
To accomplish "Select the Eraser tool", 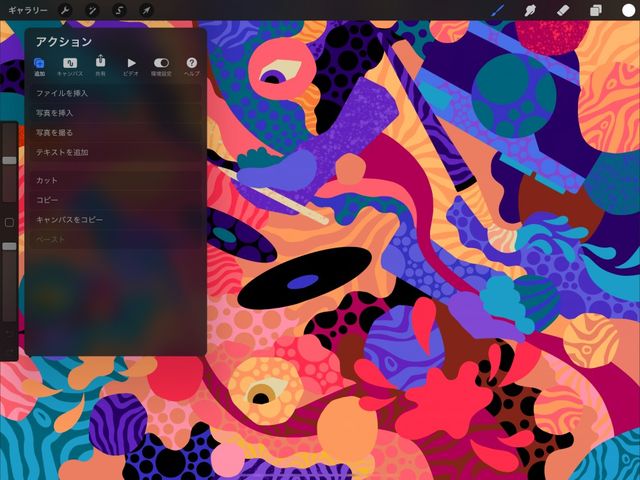I will pos(563,10).
